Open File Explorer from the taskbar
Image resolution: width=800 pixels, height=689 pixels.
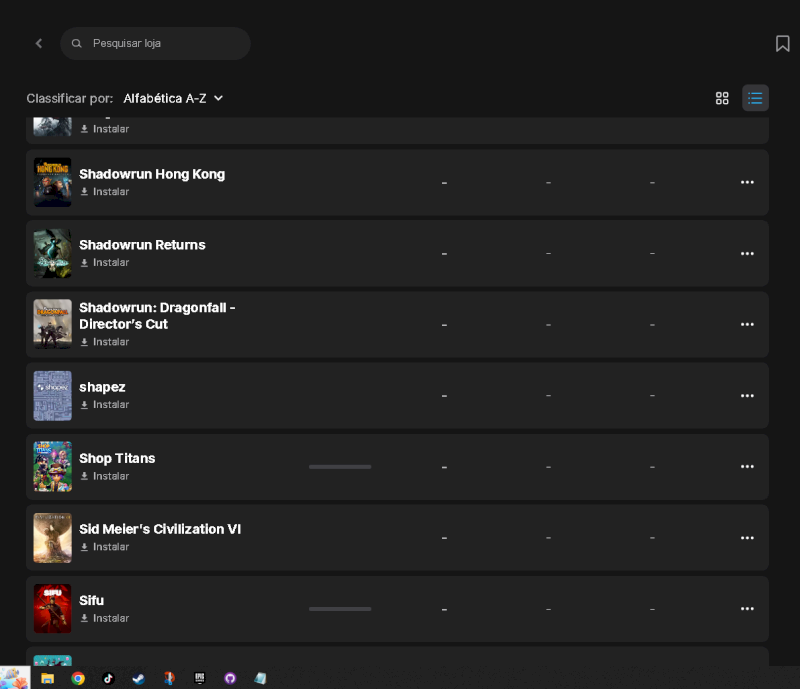[x=47, y=678]
